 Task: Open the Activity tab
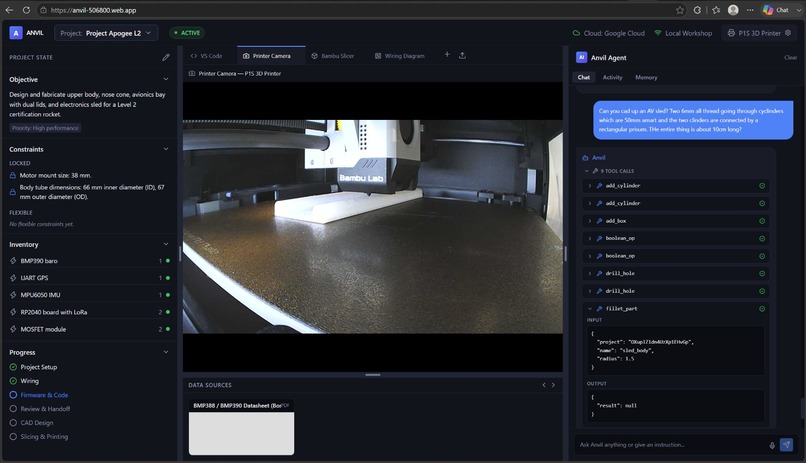coord(612,77)
